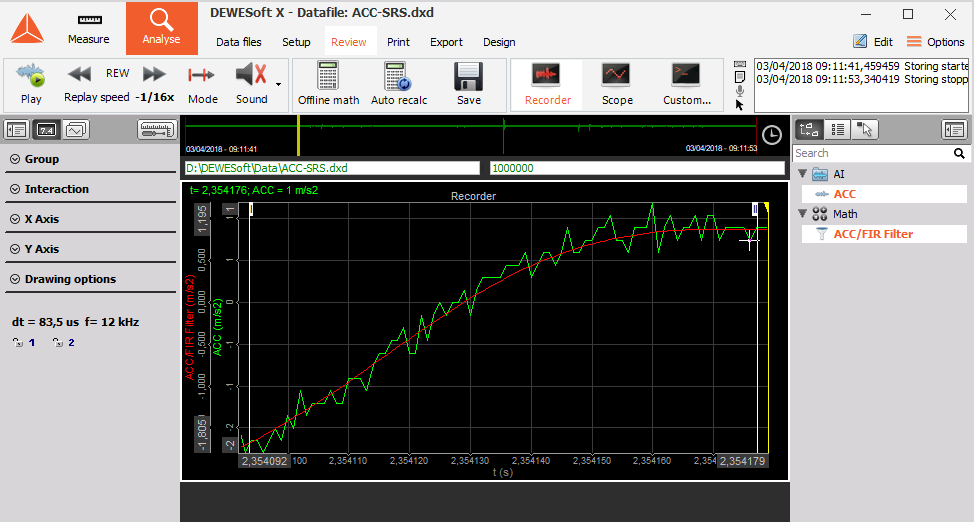Go to the Print tab
Image resolution: width=974 pixels, height=522 pixels.
click(x=398, y=42)
